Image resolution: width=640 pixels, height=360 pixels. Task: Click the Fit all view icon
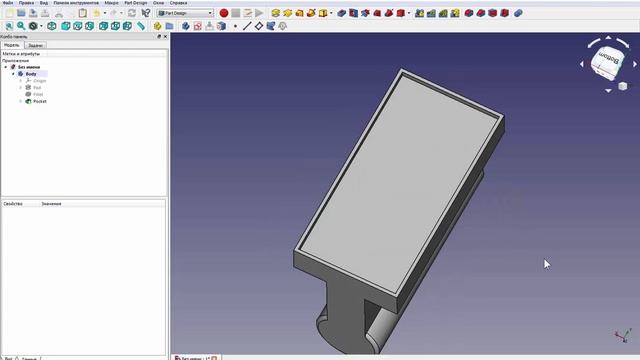pyautogui.click(x=9, y=26)
